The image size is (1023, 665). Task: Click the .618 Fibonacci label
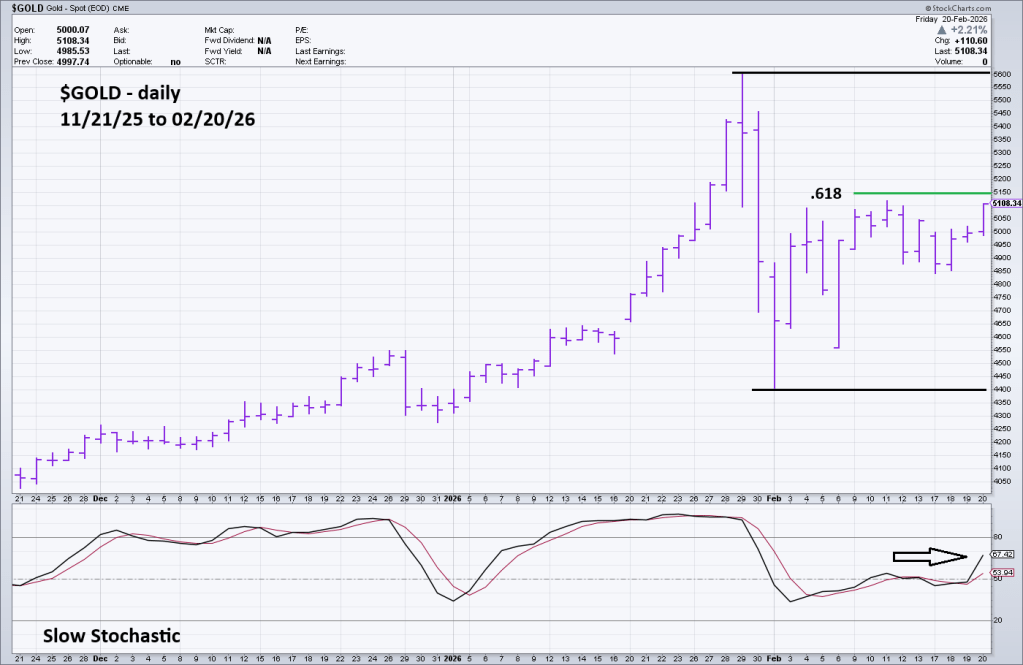[825, 193]
